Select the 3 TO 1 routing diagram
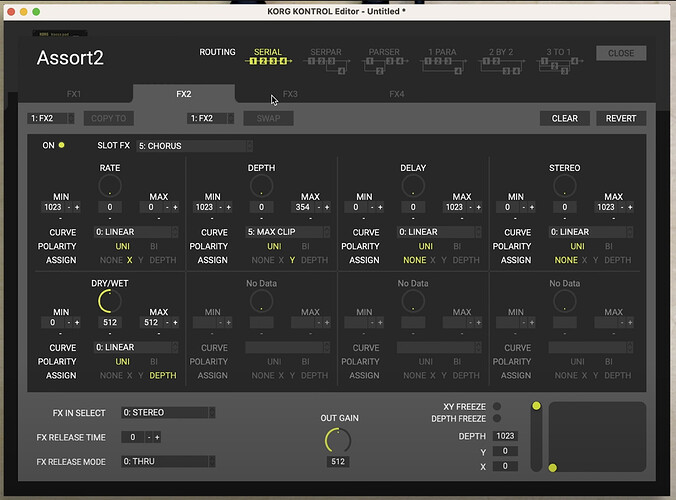 pos(559,60)
